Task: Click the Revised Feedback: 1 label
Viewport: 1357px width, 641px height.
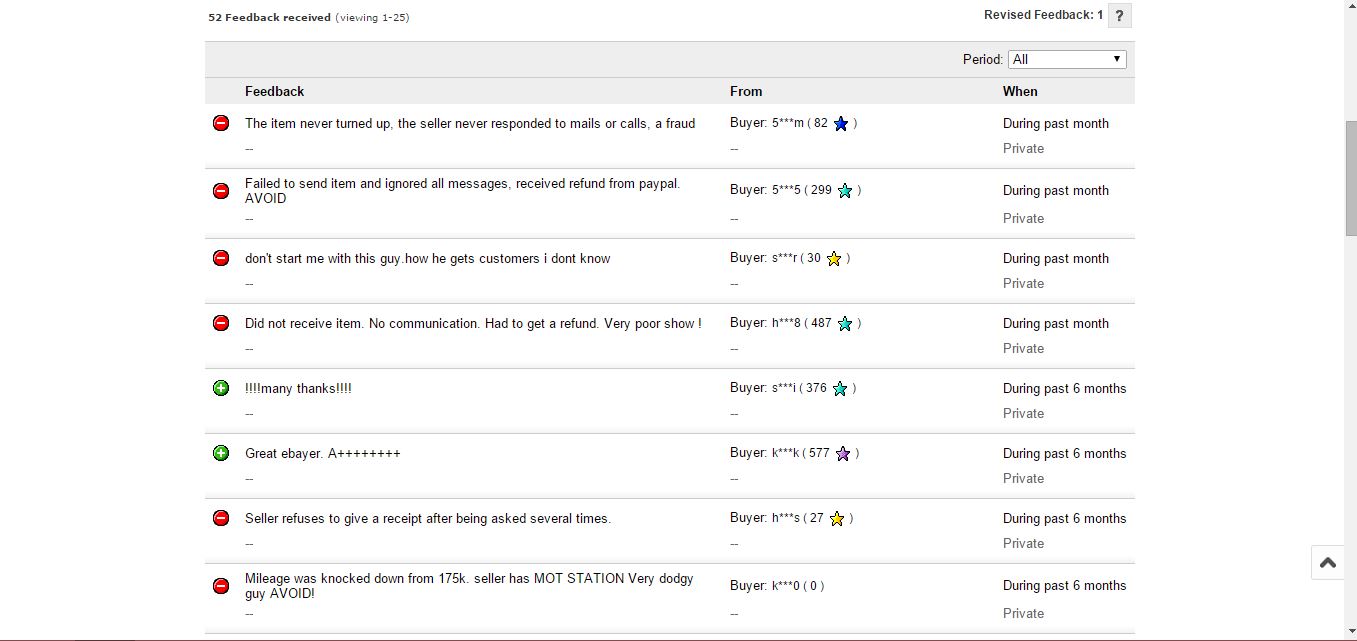Action: (1043, 15)
